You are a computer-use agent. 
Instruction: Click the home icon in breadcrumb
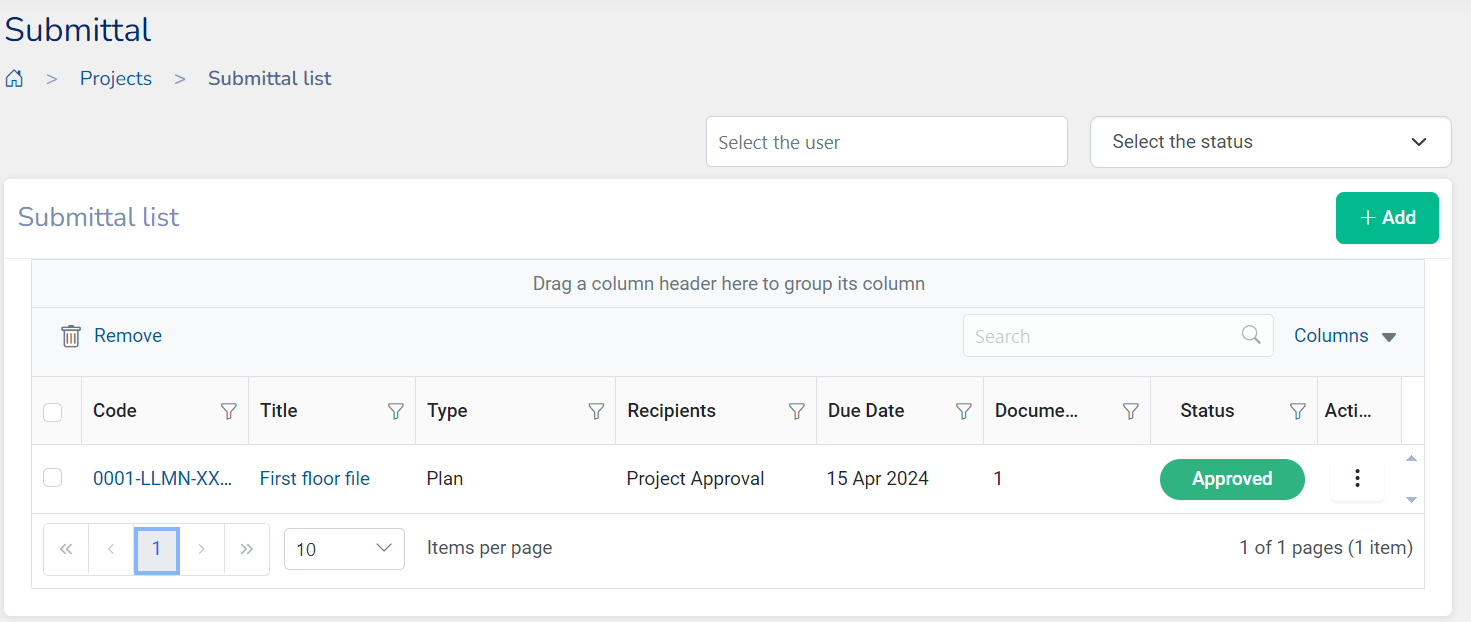[x=14, y=79]
